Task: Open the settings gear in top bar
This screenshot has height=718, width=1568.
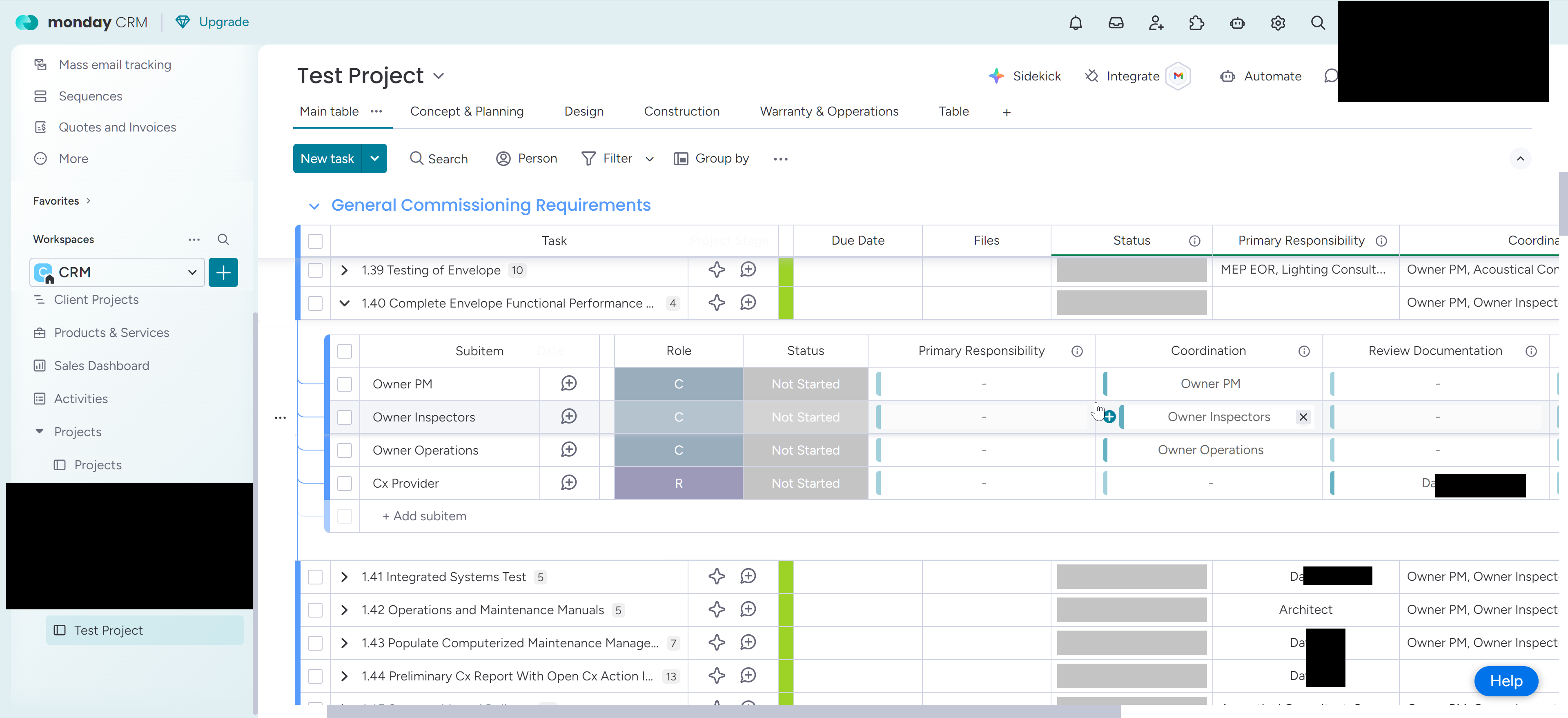Action: (1278, 23)
